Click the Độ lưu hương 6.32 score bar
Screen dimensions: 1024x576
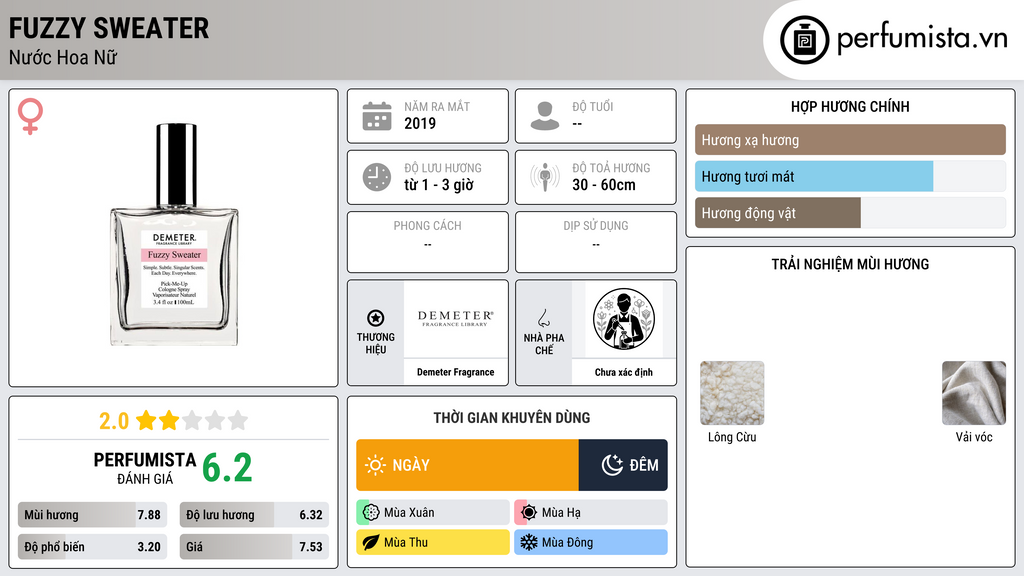click(x=254, y=515)
